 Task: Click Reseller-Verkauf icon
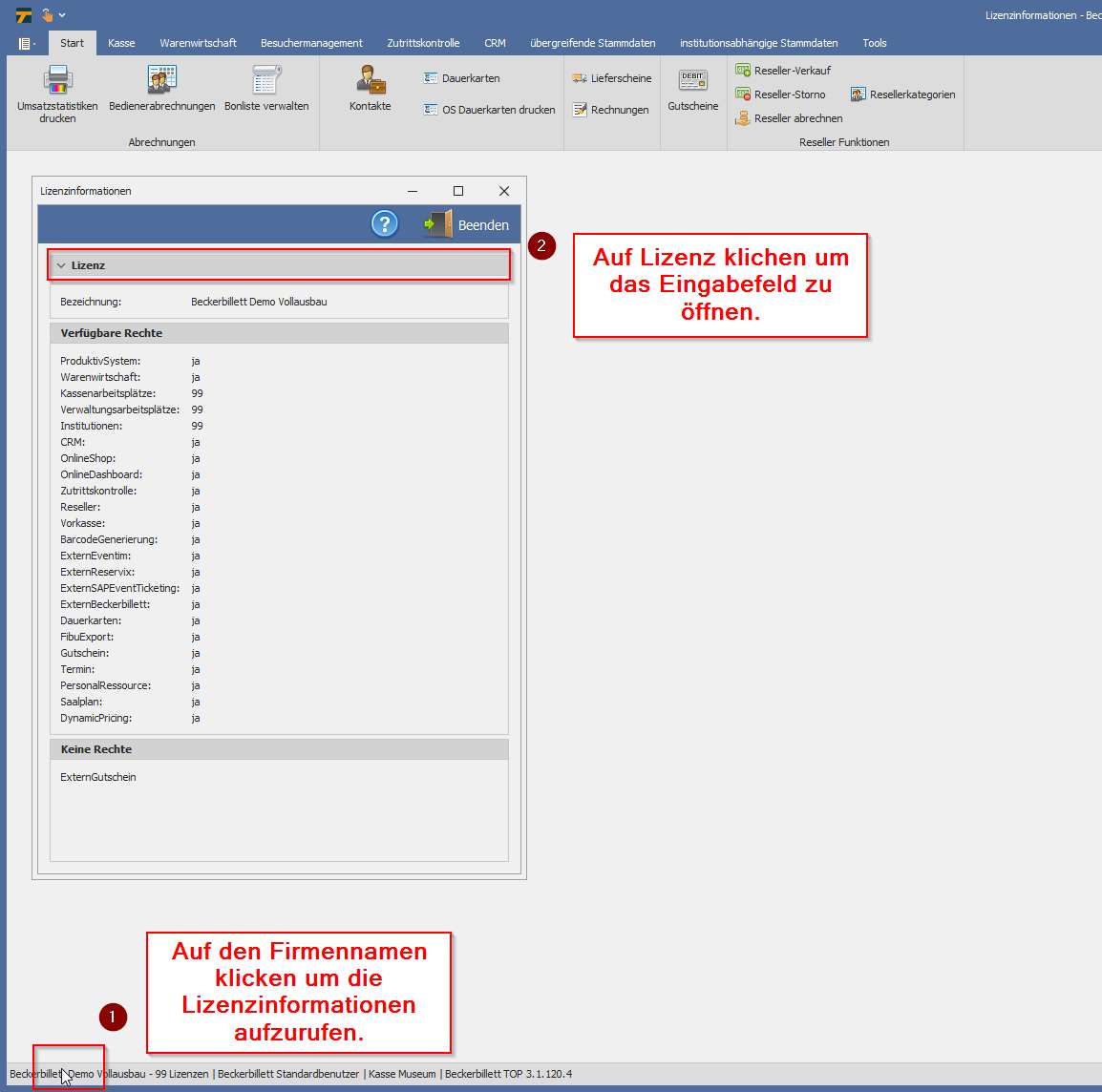(743, 71)
